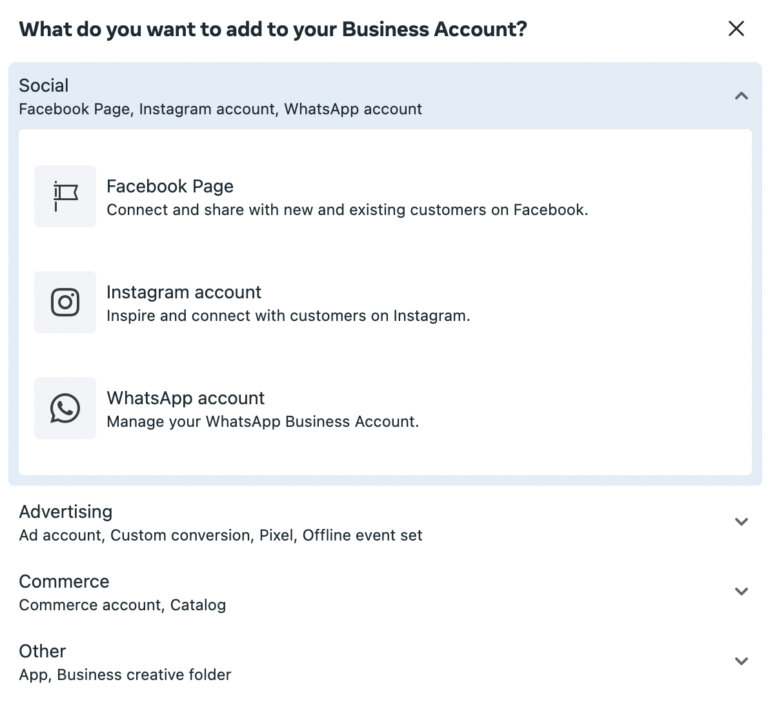Image resolution: width=768 pixels, height=711 pixels.
Task: Open the Other category heading
Action: [43, 651]
